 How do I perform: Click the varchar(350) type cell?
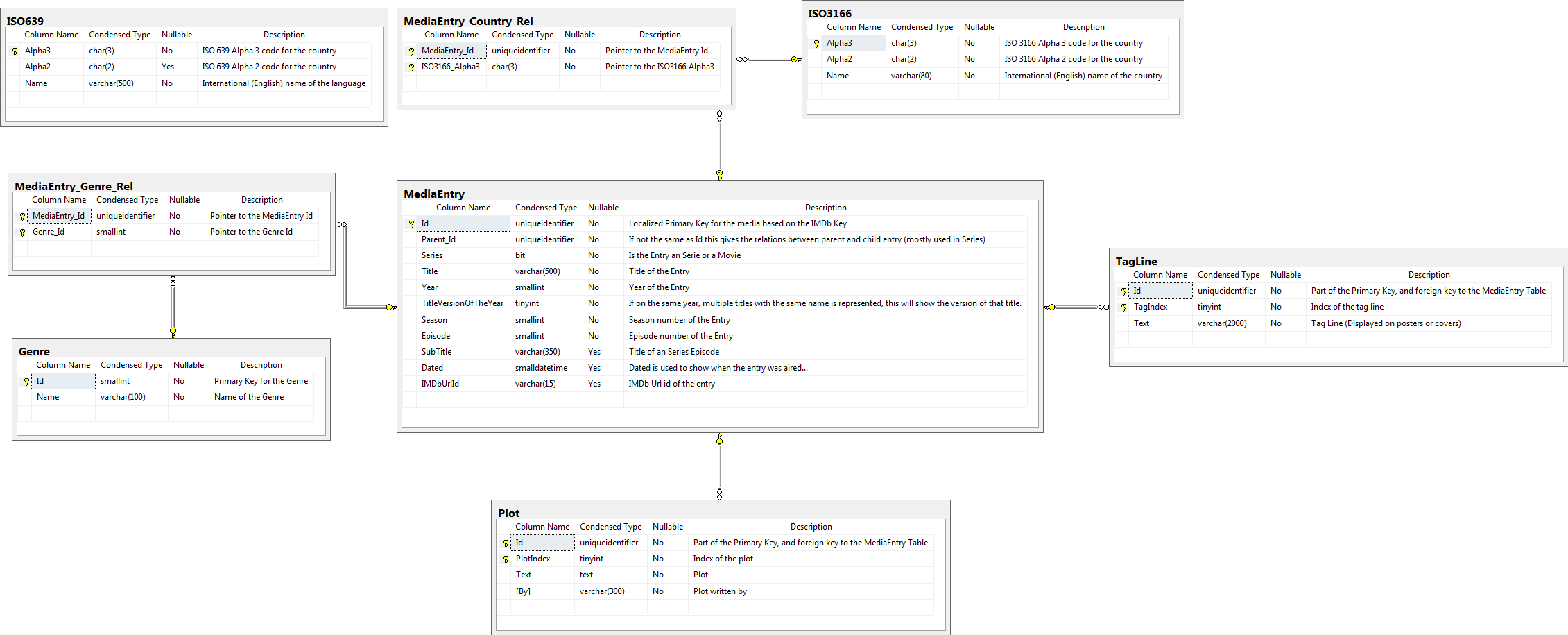pos(537,352)
